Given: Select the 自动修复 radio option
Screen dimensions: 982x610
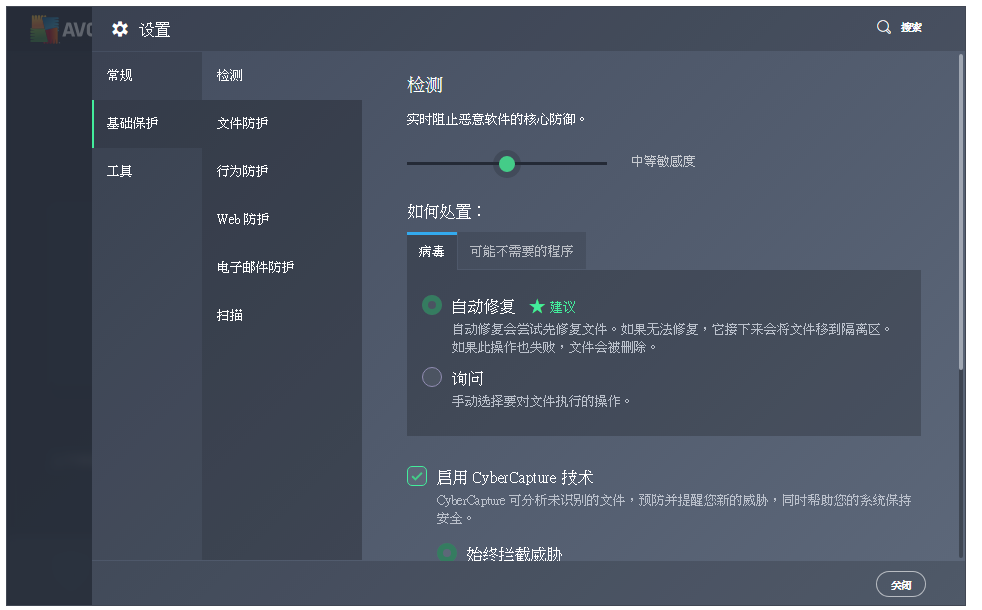Looking at the screenshot, I should click(x=429, y=305).
